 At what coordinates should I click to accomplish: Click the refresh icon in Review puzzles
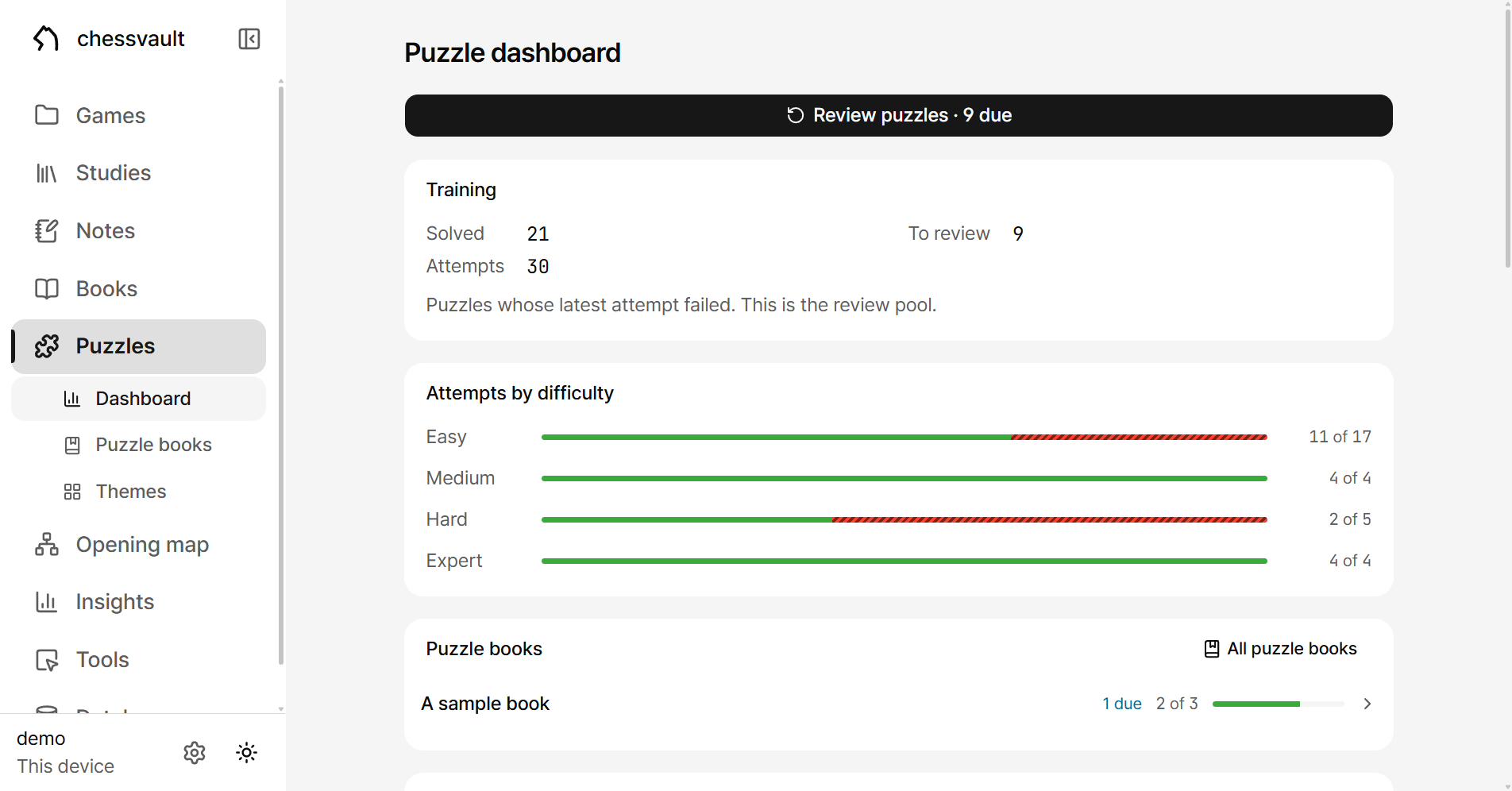click(796, 115)
